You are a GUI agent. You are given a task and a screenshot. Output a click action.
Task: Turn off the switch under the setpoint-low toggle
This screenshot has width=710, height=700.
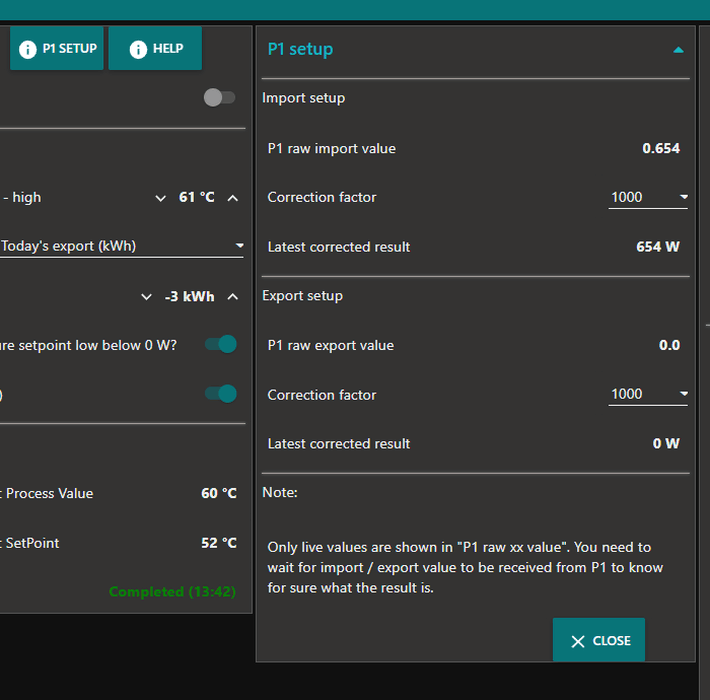tap(220, 394)
